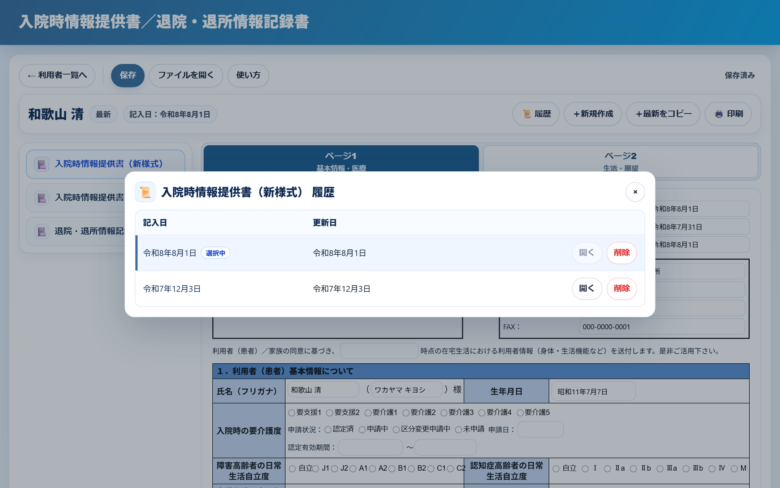Screen dimensions: 780x488
Task: Click the 申請日 input field
Action: (x=540, y=429)
